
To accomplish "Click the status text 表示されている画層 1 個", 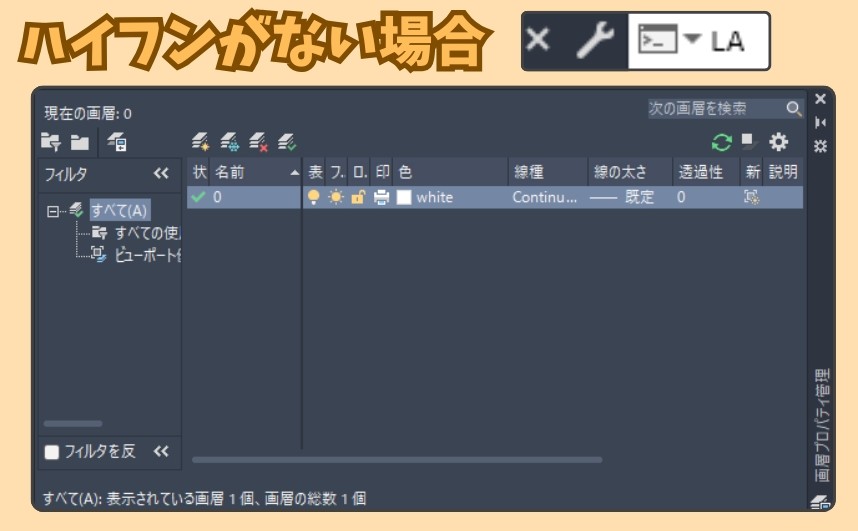I will 180,499.
